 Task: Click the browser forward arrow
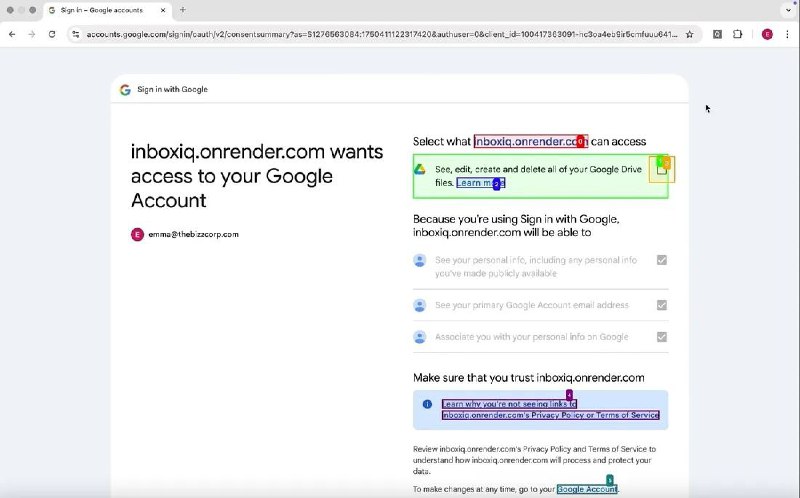point(32,34)
